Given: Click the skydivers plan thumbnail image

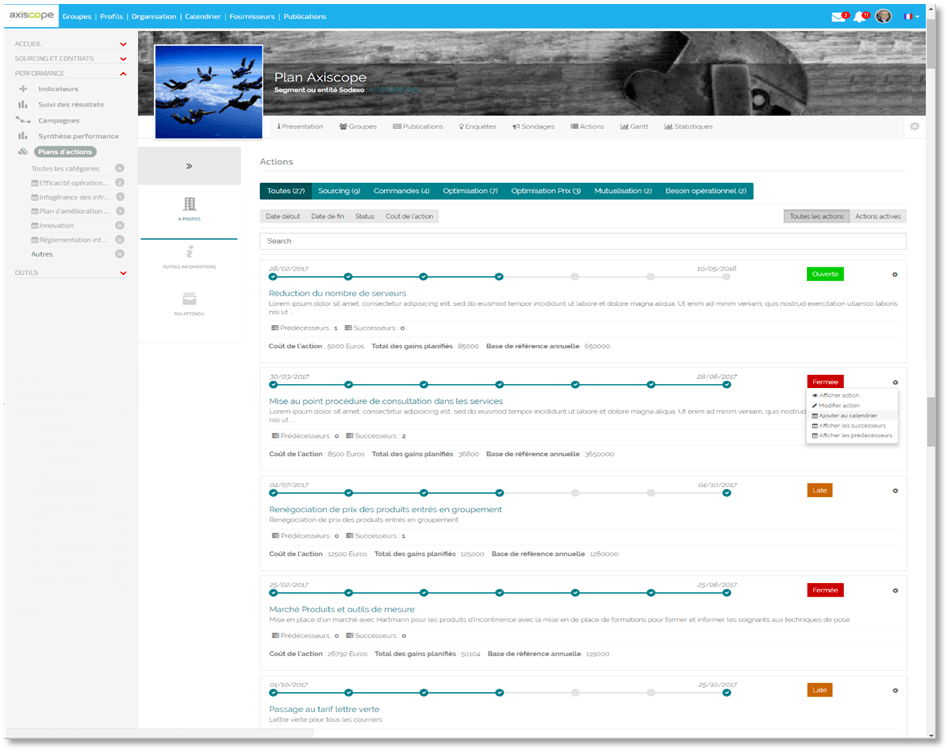Looking at the screenshot, I should pos(209,92).
